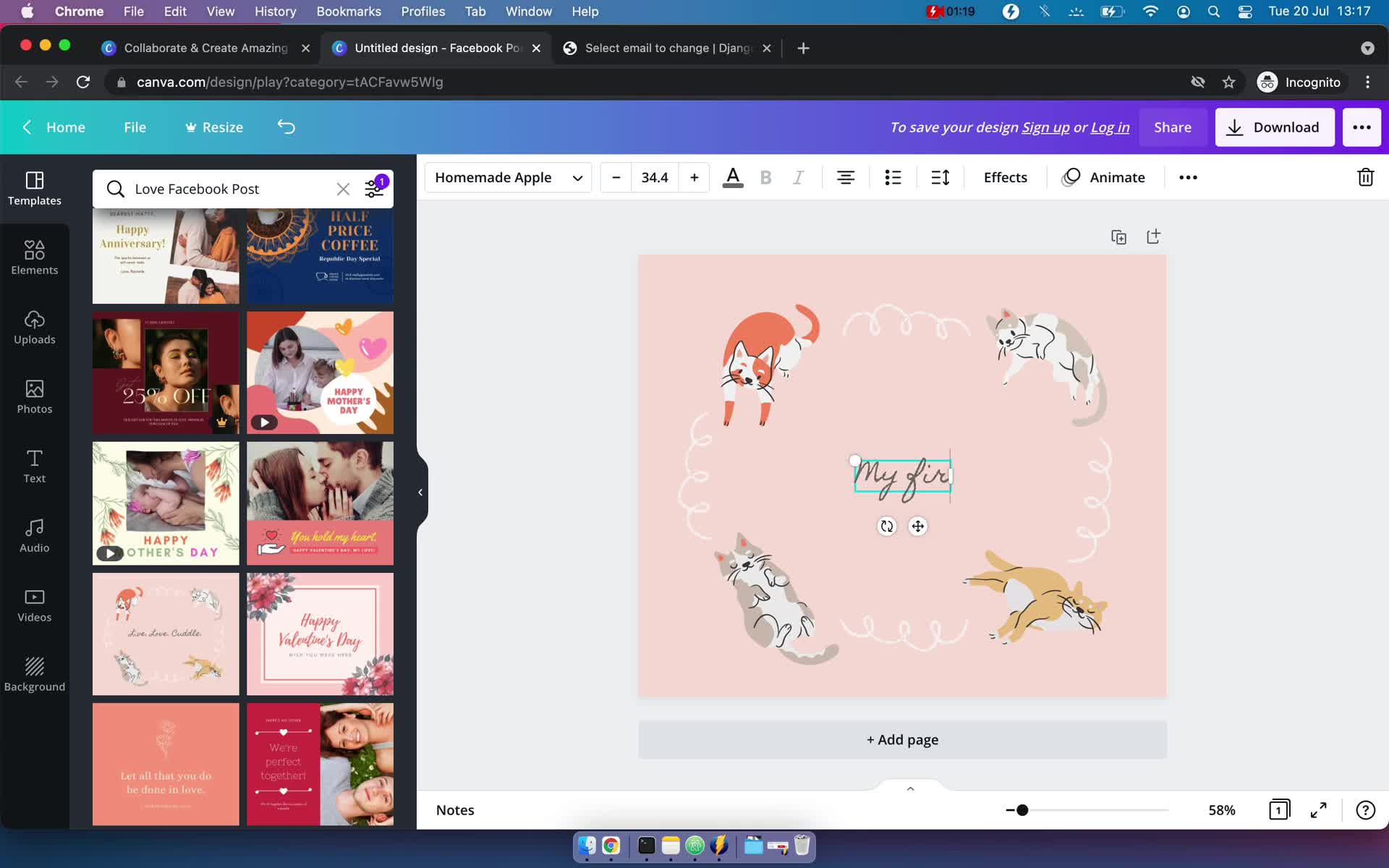Decrease the font size
This screenshot has height=868, width=1389.
[x=616, y=177]
